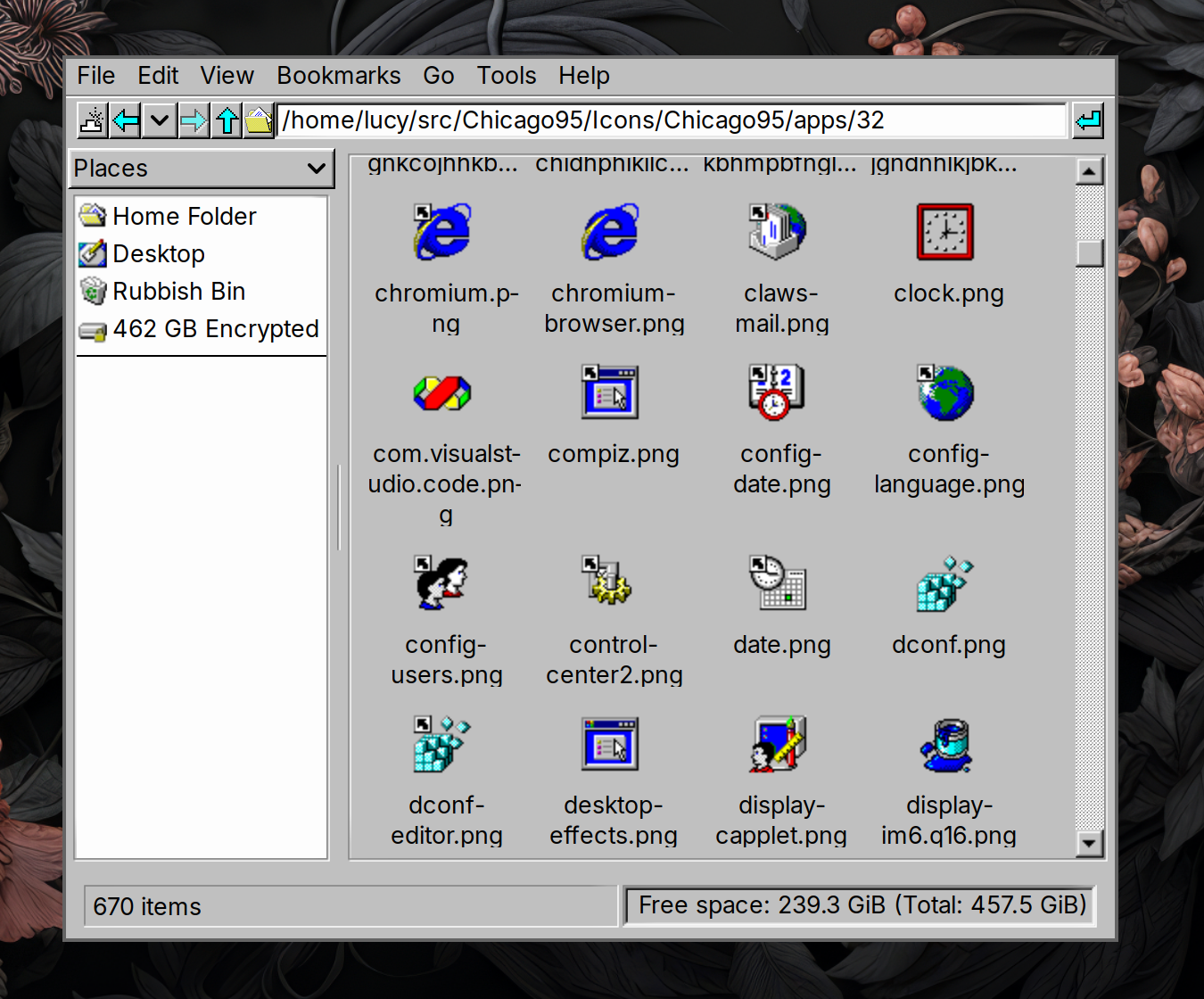The image size is (1204, 999).
Task: Open the Go menu
Action: pos(438,76)
